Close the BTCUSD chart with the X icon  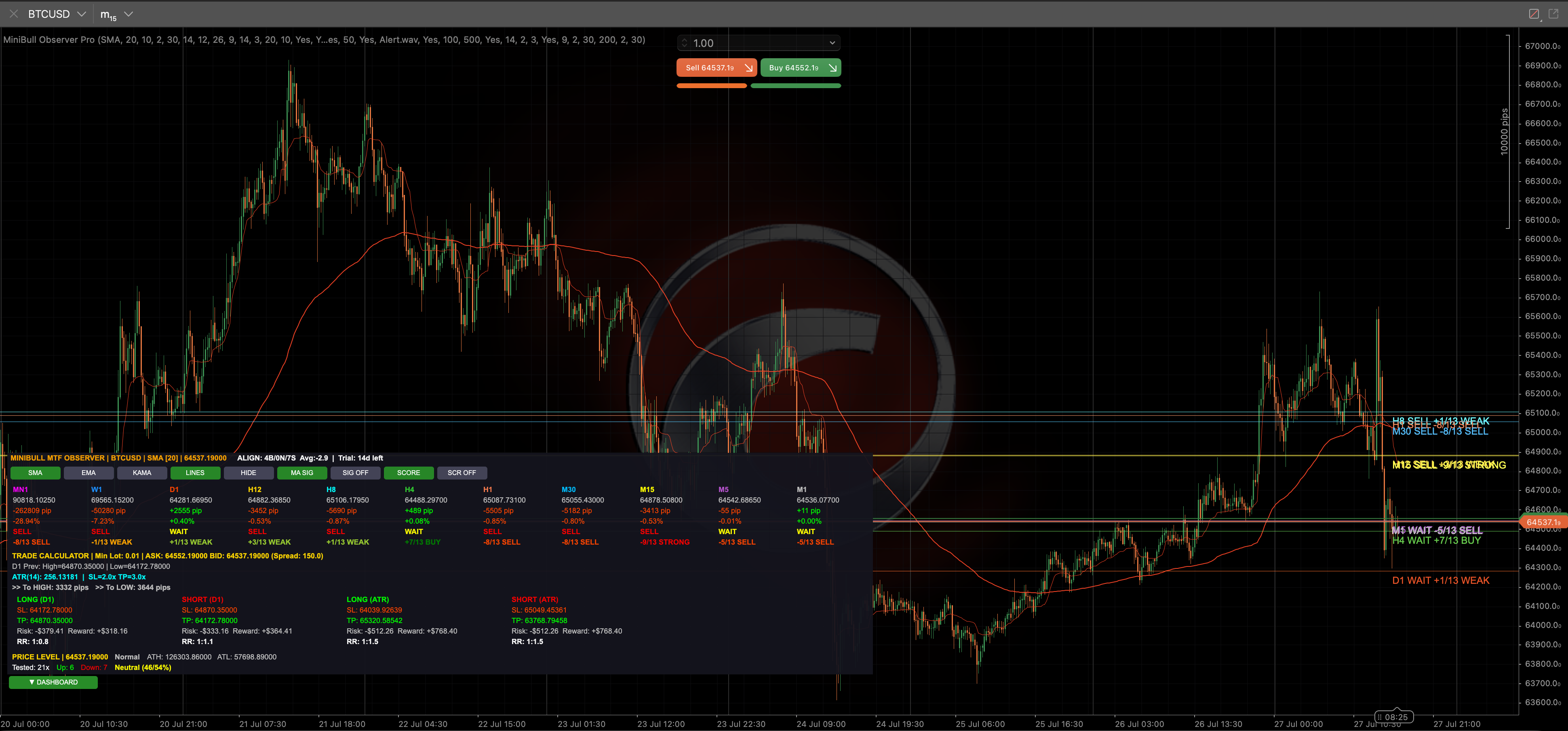point(13,13)
